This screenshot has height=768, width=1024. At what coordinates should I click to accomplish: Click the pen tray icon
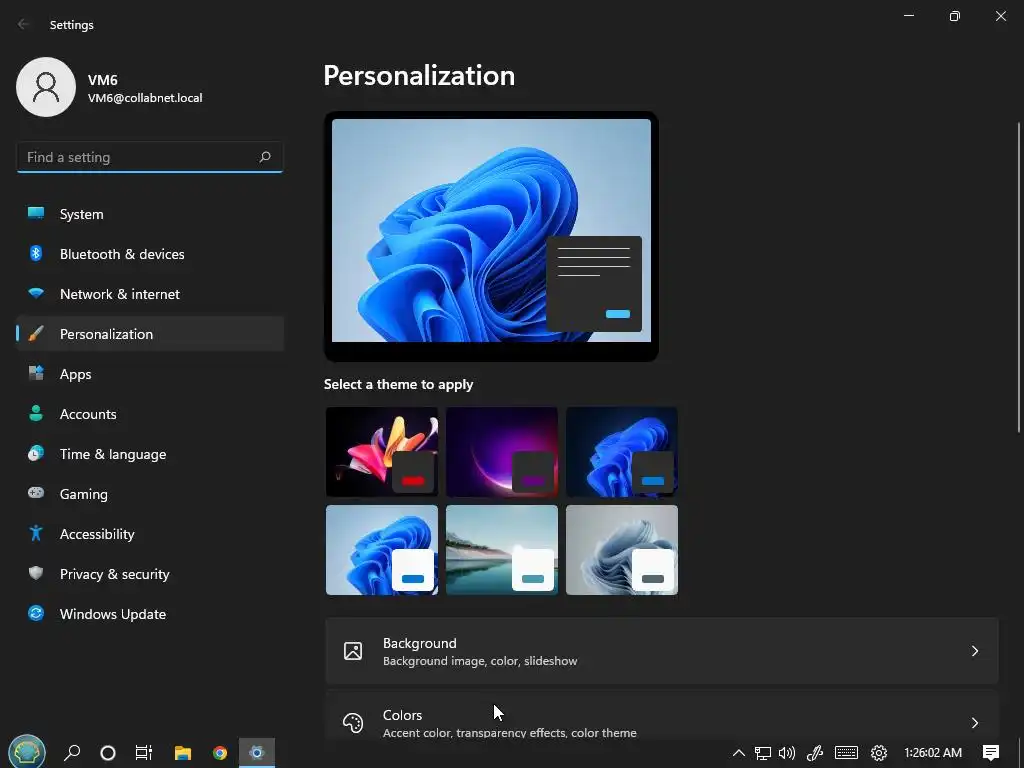point(814,753)
